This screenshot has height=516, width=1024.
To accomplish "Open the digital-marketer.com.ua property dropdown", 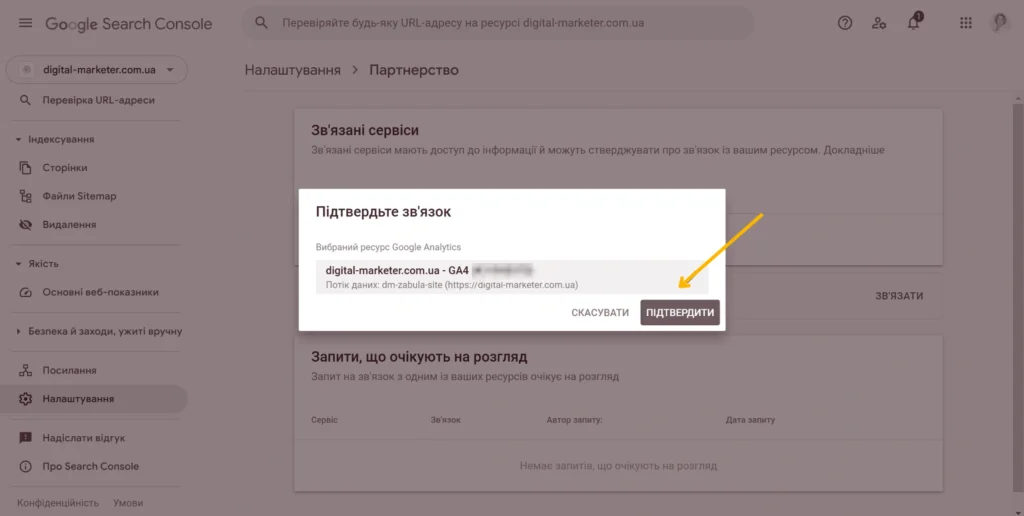I will pos(97,70).
